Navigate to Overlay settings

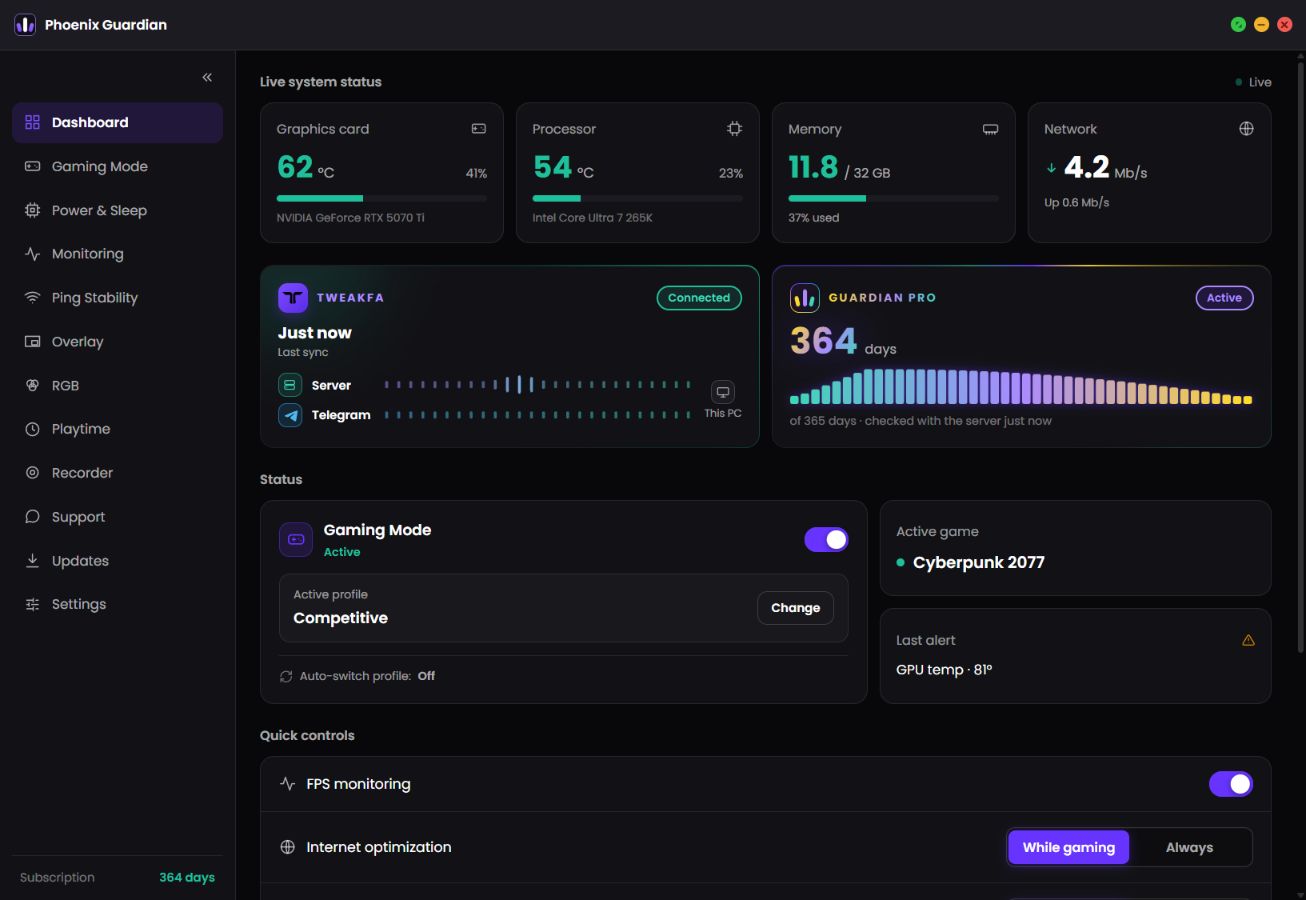(117, 341)
